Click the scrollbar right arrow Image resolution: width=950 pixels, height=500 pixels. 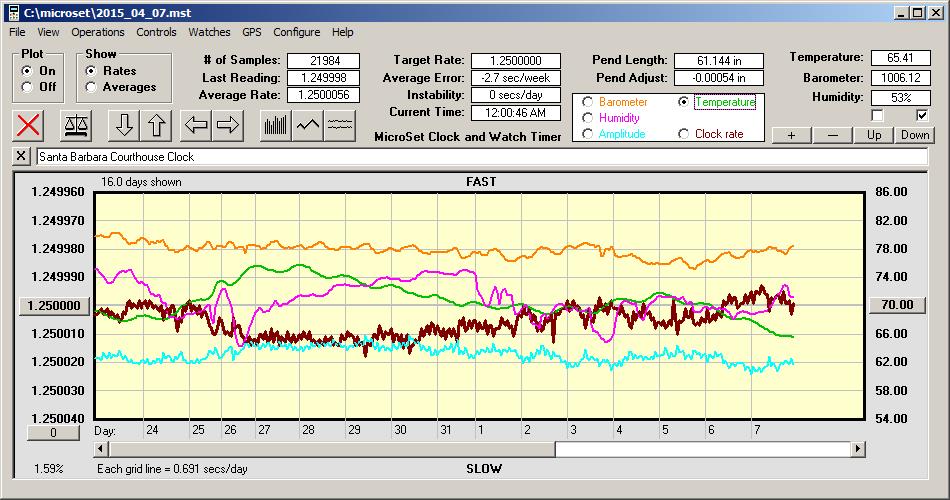click(857, 449)
